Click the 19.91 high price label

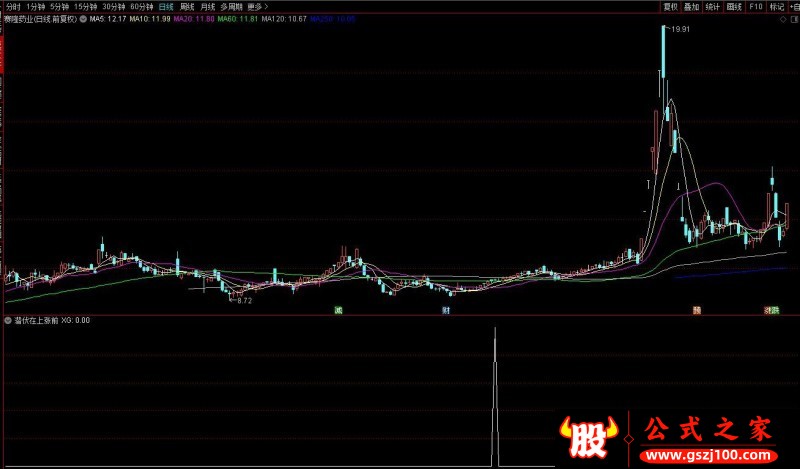(680, 29)
